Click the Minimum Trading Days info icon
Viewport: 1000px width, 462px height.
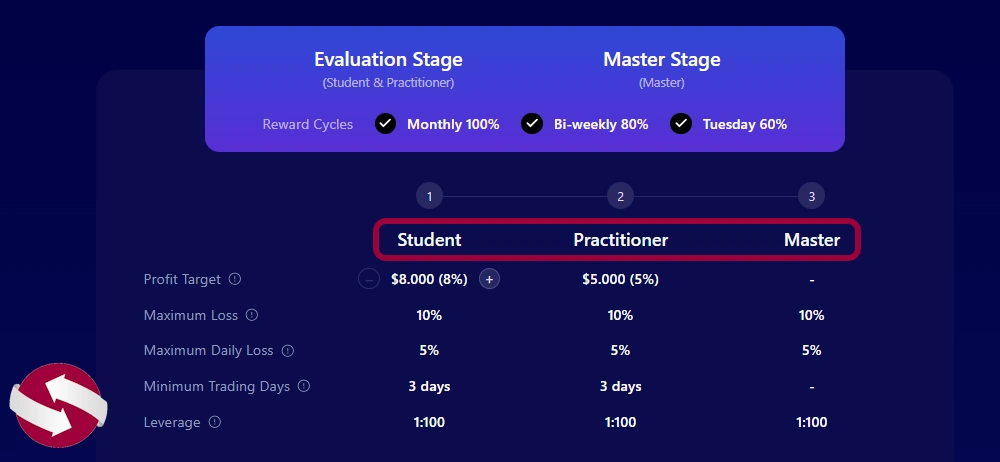click(x=304, y=386)
